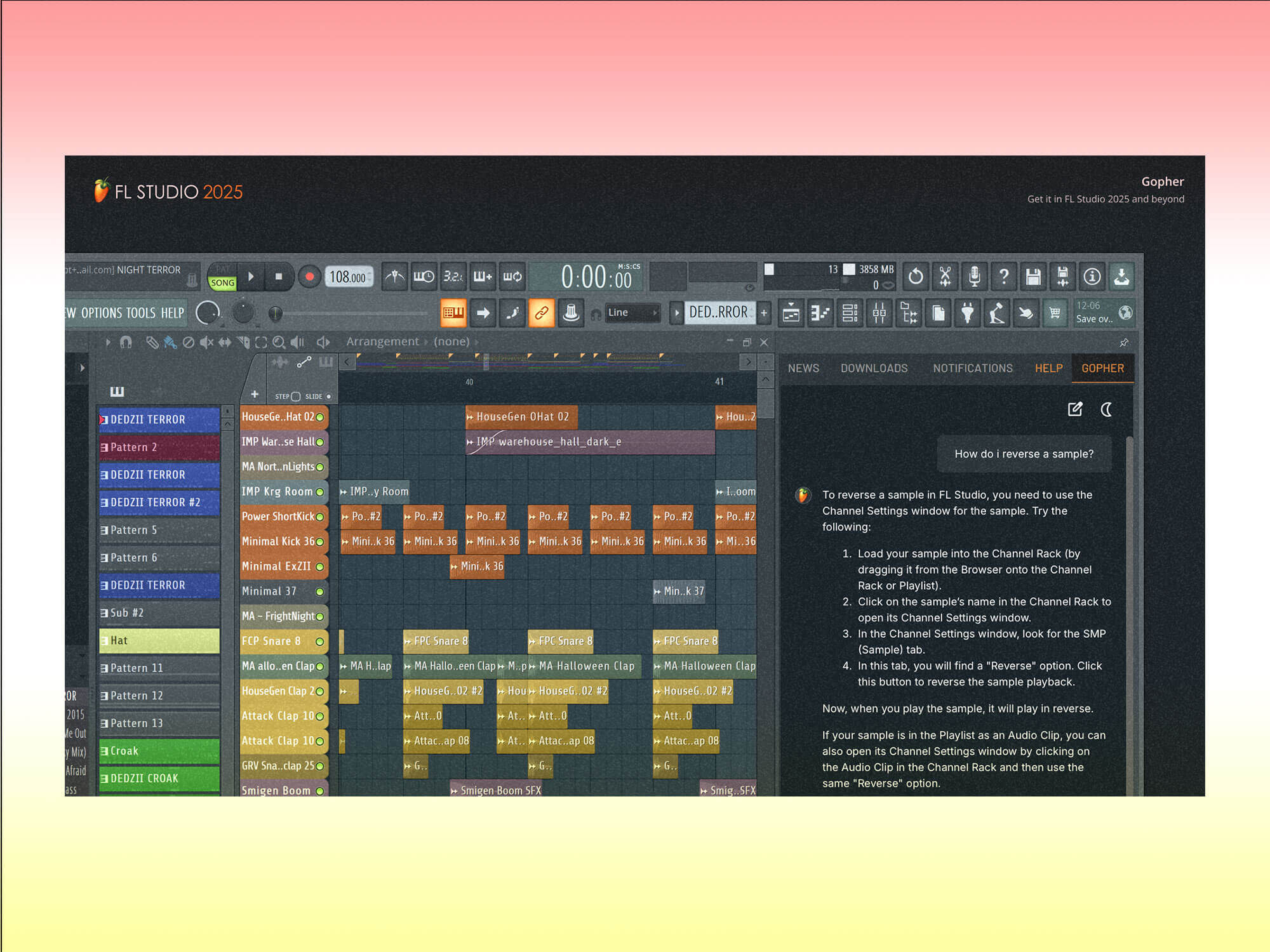Open the TOOLS menu
1270x952 pixels.
coord(141,313)
